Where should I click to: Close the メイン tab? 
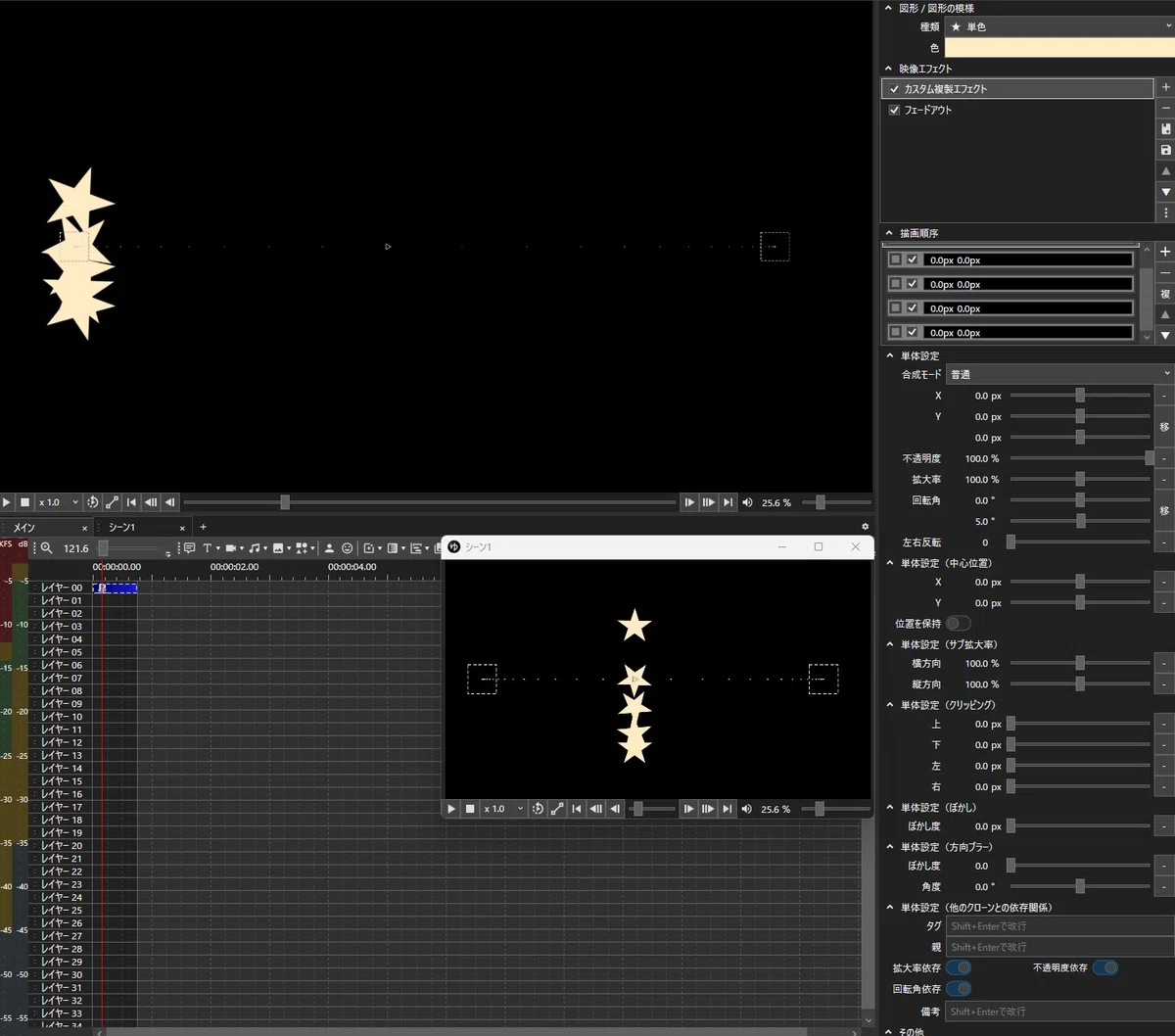[84, 528]
